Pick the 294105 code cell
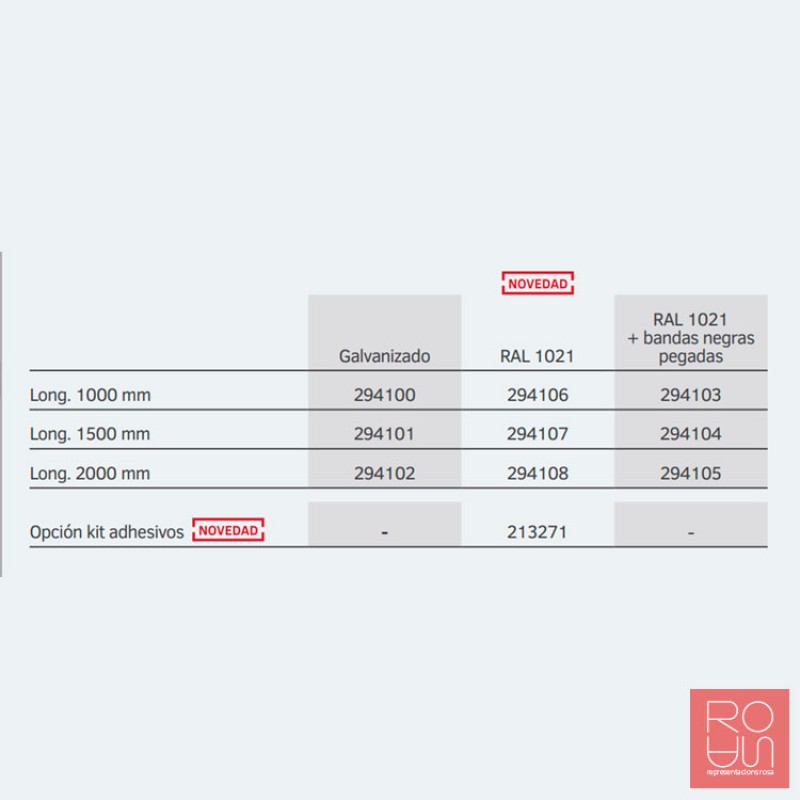 pos(690,473)
